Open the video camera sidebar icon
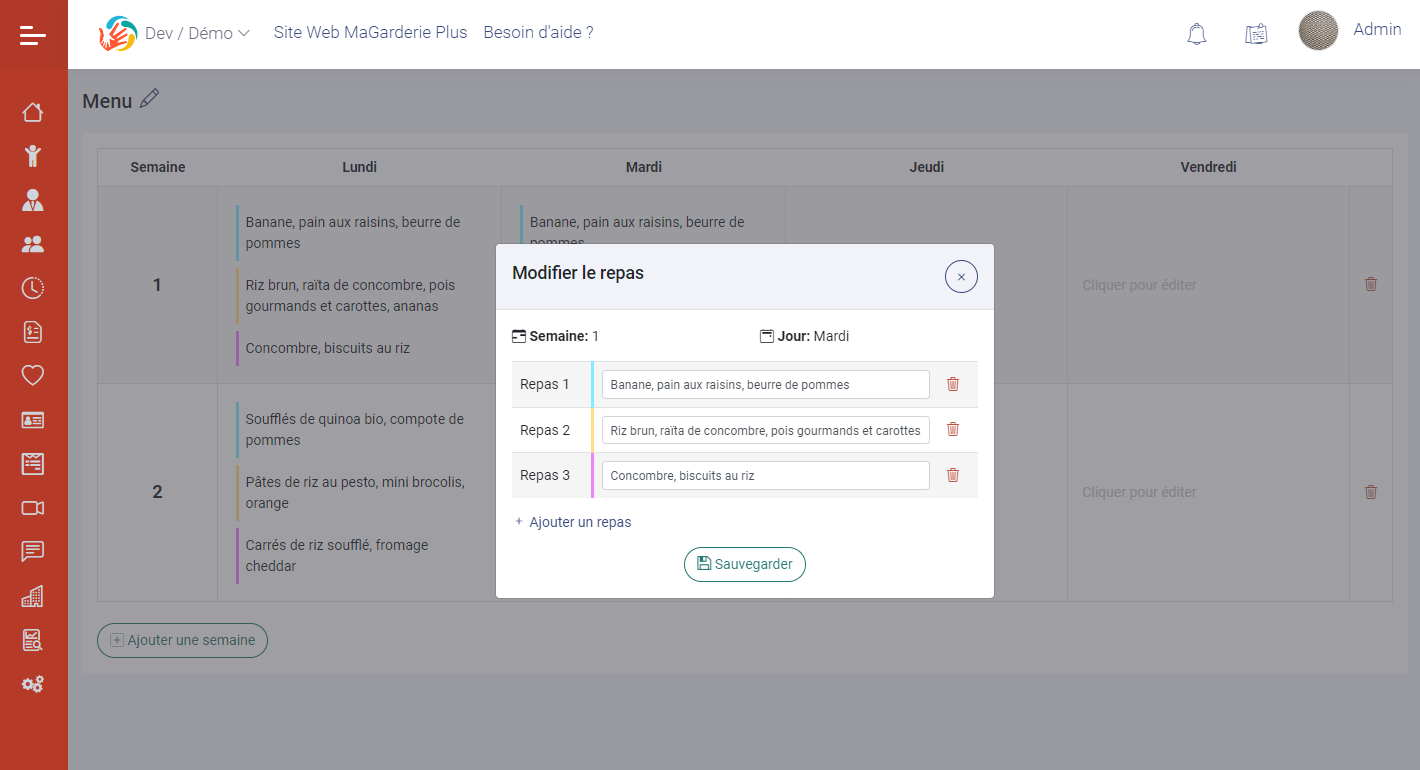This screenshot has height=770, width=1420. click(33, 508)
